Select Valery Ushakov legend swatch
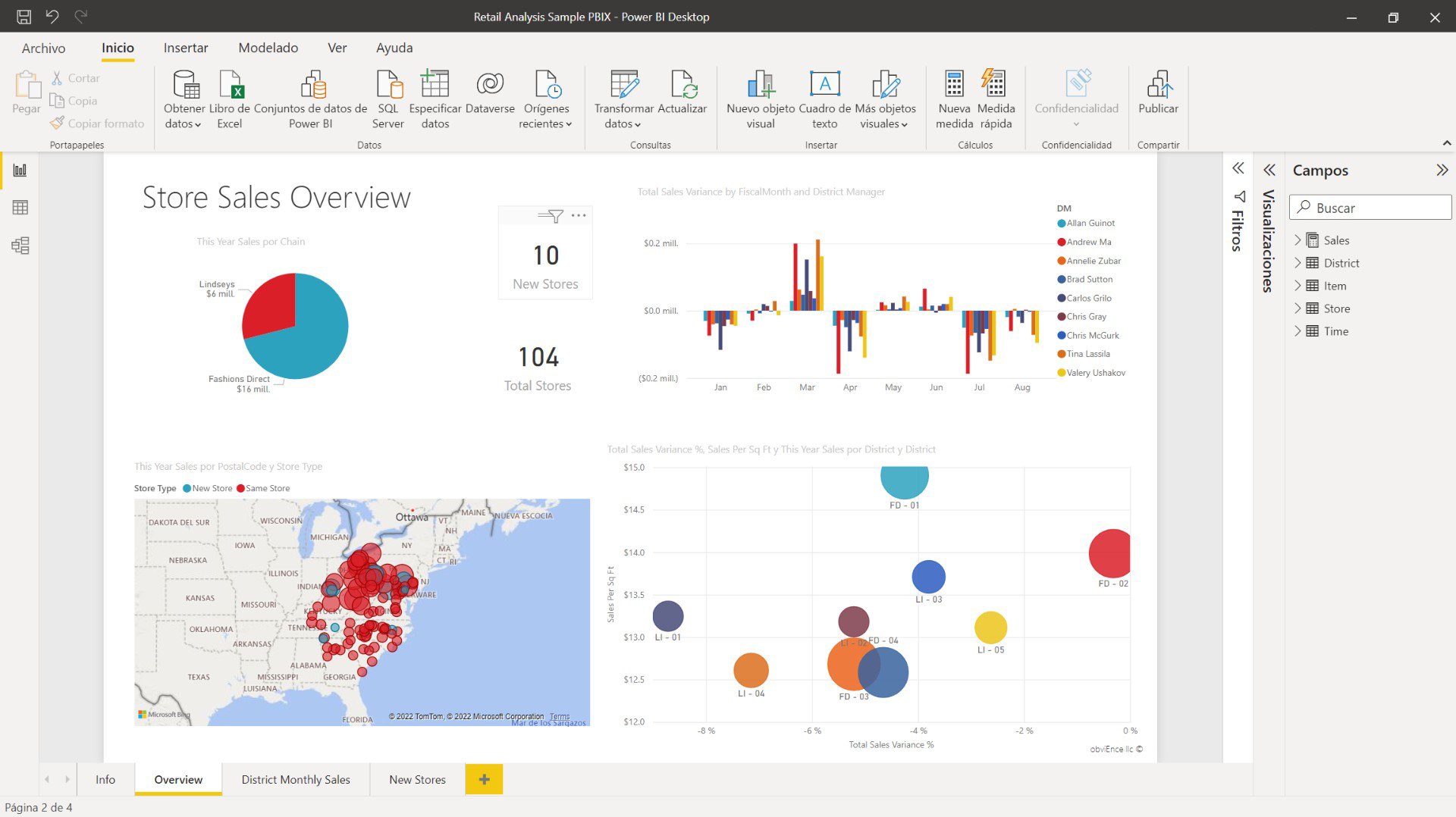Viewport: 1456px width, 817px height. [1062, 373]
